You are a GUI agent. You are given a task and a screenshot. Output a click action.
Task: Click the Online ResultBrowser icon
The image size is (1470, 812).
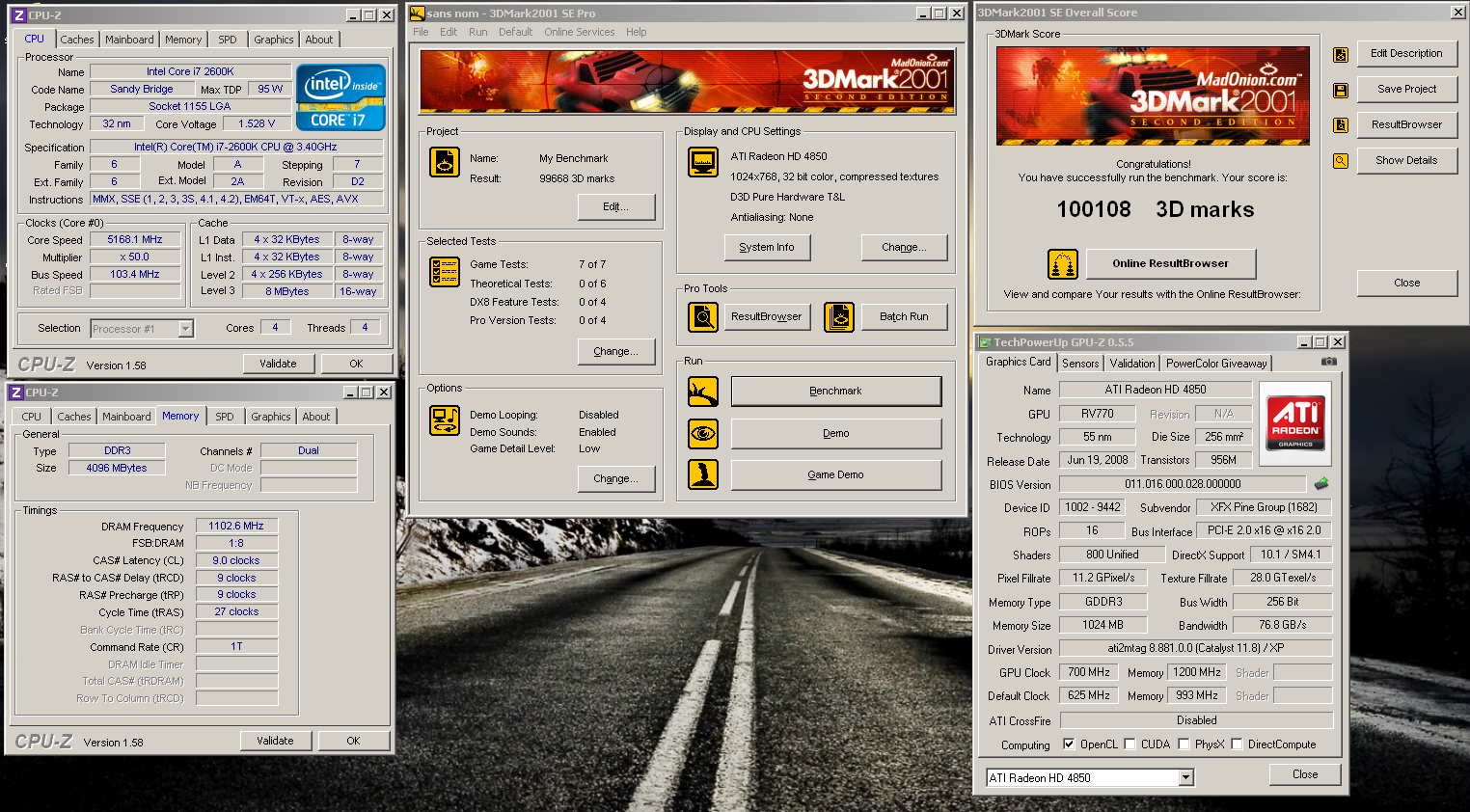(x=1063, y=264)
